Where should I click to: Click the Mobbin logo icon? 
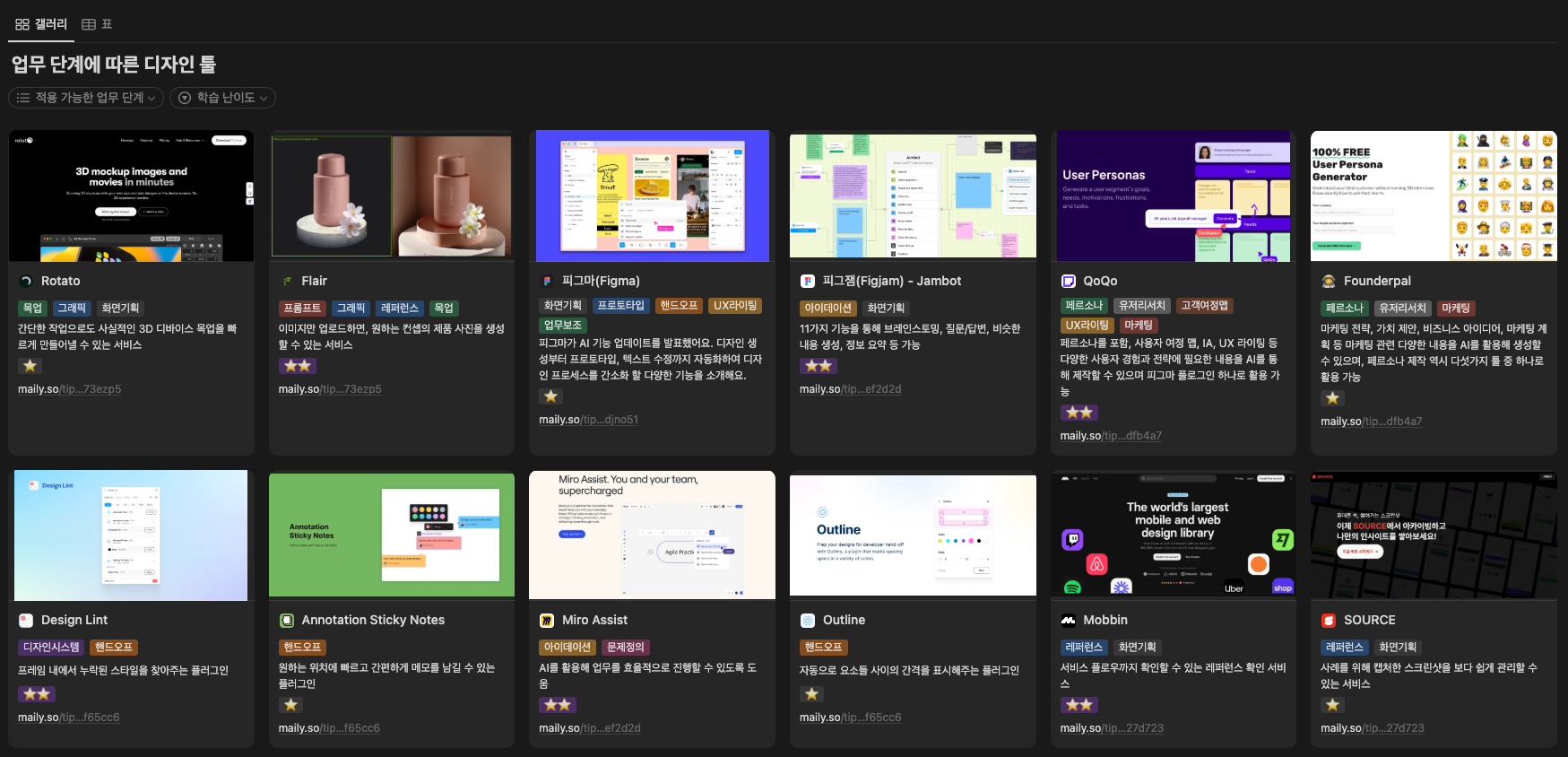(x=1069, y=620)
